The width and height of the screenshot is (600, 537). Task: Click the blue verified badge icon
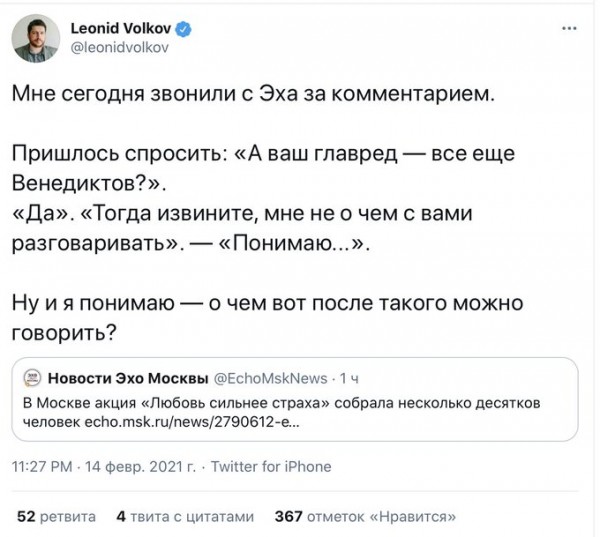click(183, 29)
